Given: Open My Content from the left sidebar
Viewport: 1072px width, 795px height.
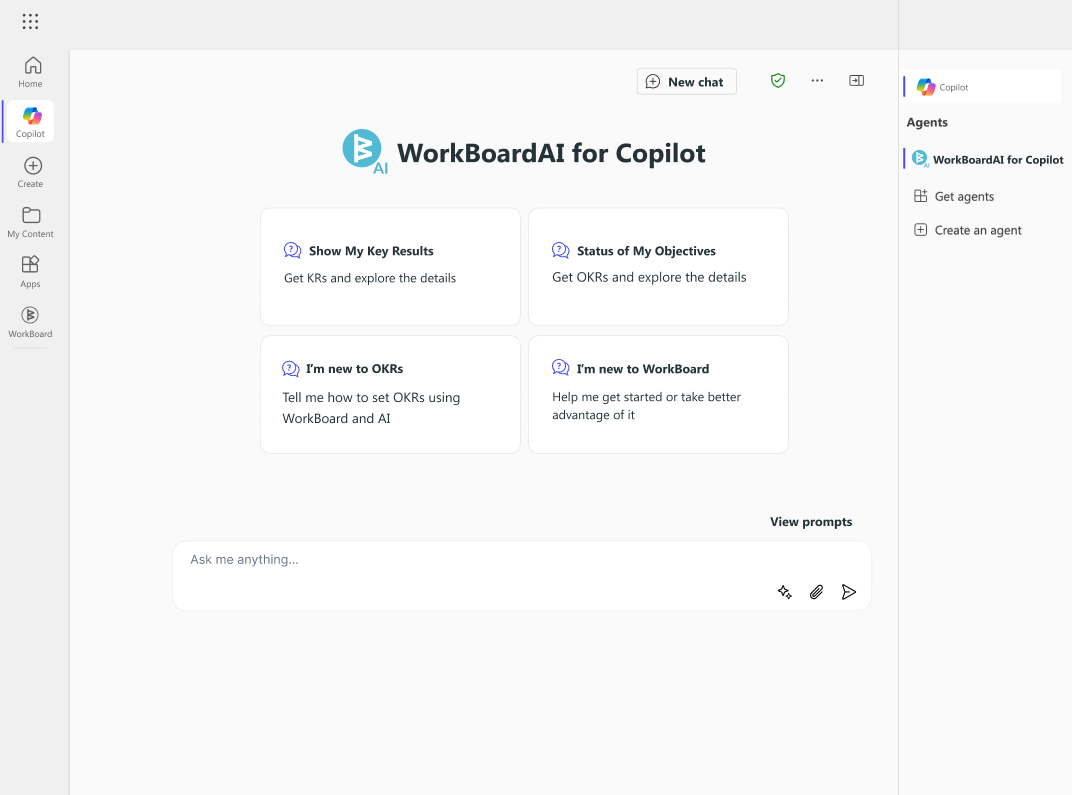Looking at the screenshot, I should [30, 220].
